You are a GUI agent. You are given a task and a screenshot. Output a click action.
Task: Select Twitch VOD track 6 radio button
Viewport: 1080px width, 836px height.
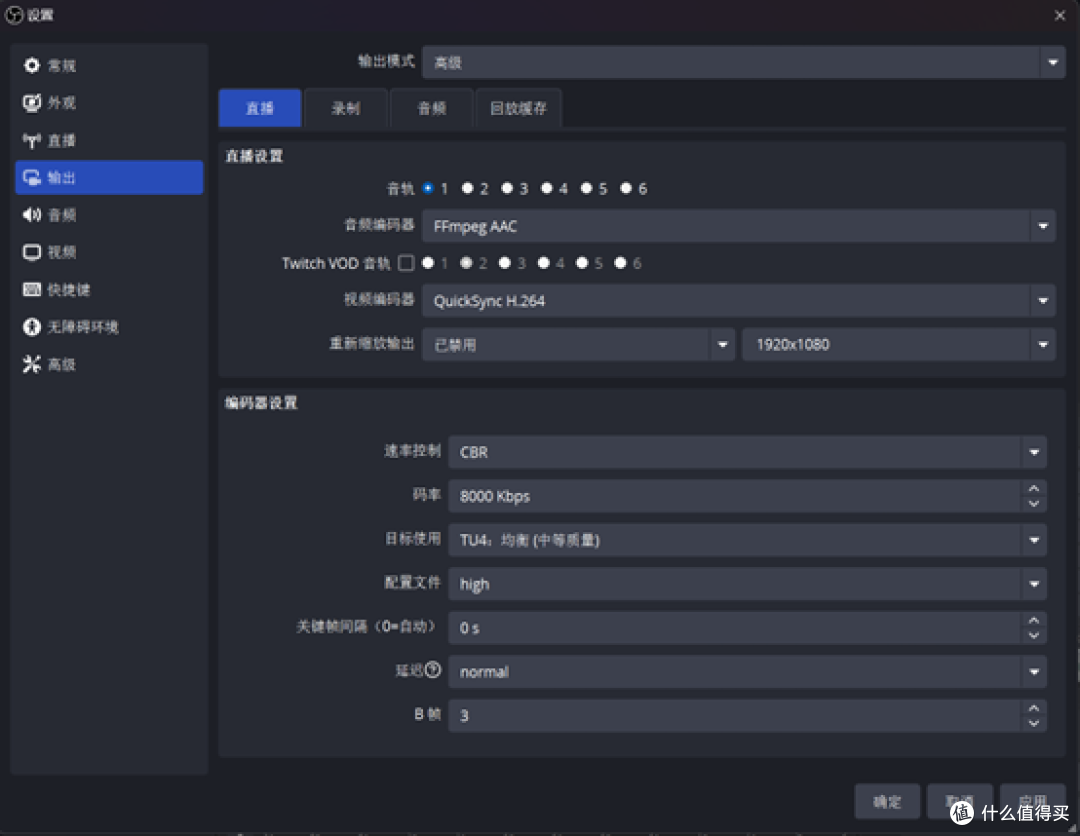[x=621, y=262]
